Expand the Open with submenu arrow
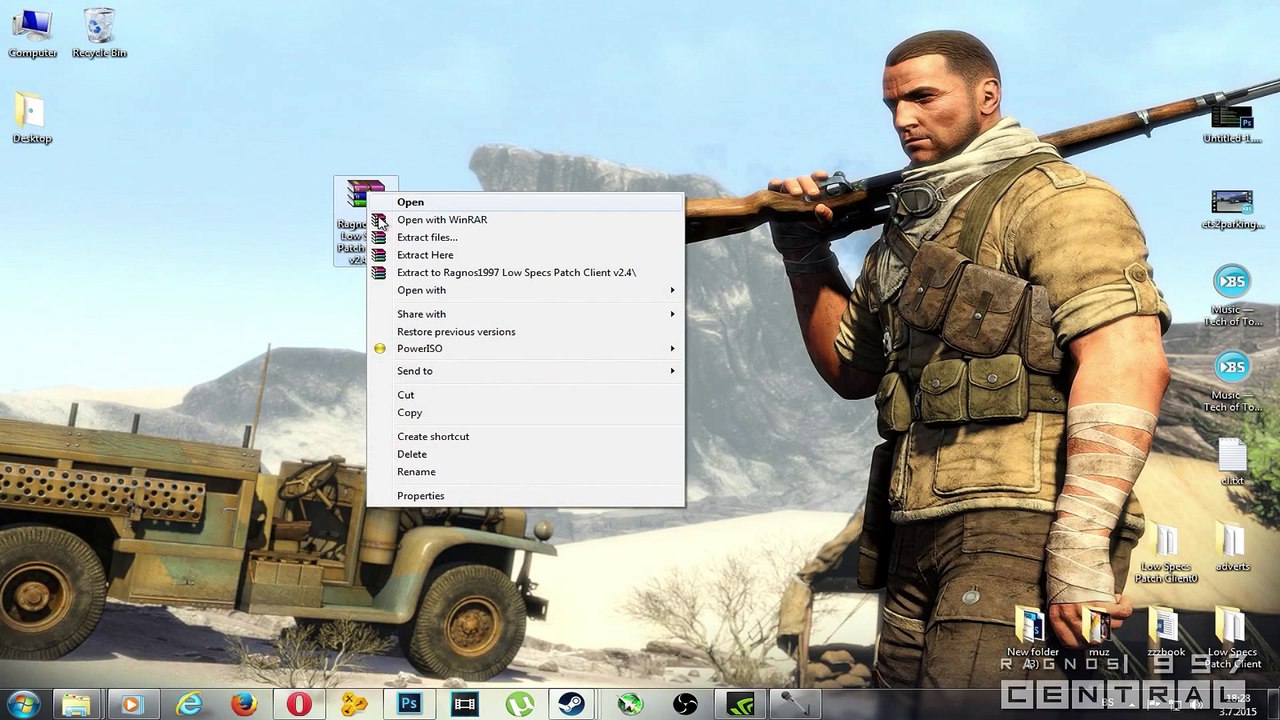 pyautogui.click(x=672, y=290)
